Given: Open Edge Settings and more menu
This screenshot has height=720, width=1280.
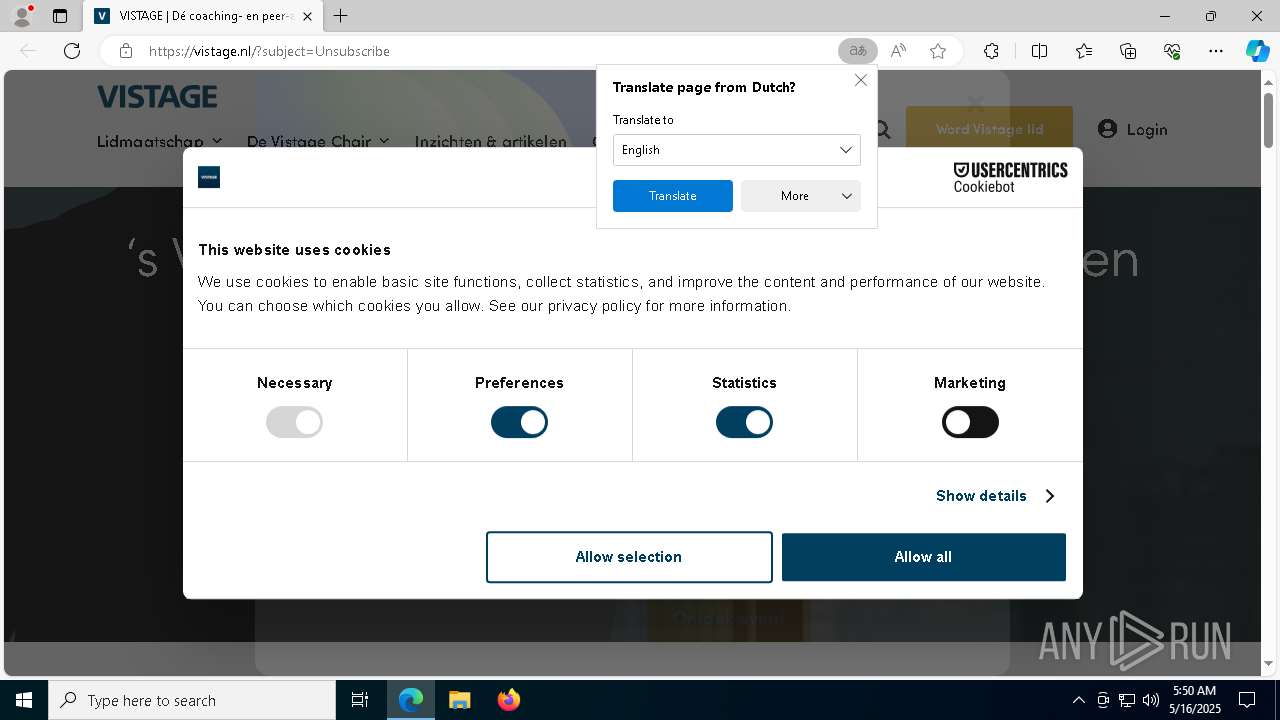Looking at the screenshot, I should (x=1216, y=51).
